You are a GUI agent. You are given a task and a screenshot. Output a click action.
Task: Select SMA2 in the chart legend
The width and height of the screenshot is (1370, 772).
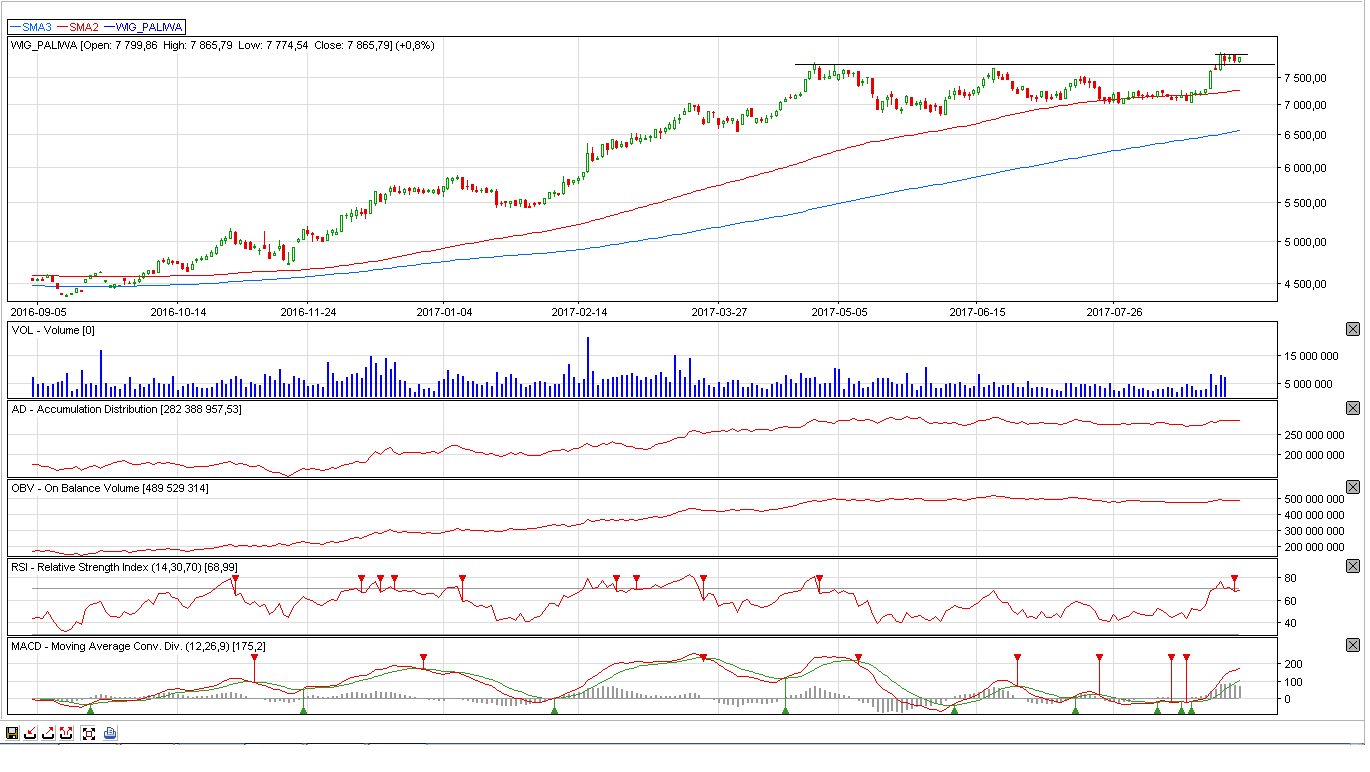[x=79, y=27]
